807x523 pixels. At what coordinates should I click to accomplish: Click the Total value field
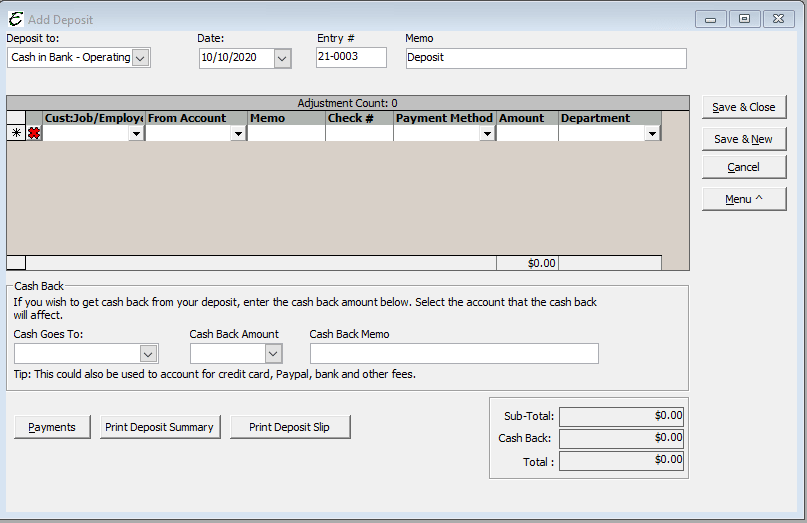tap(622, 461)
